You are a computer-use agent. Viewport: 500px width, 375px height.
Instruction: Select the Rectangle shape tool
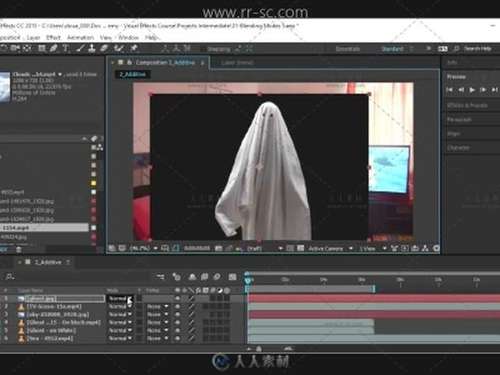[x=42, y=48]
